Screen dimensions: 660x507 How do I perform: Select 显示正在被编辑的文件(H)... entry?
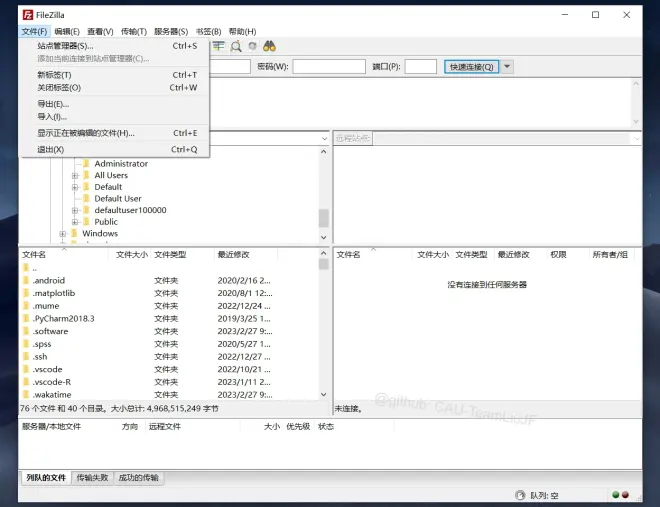[114, 133]
